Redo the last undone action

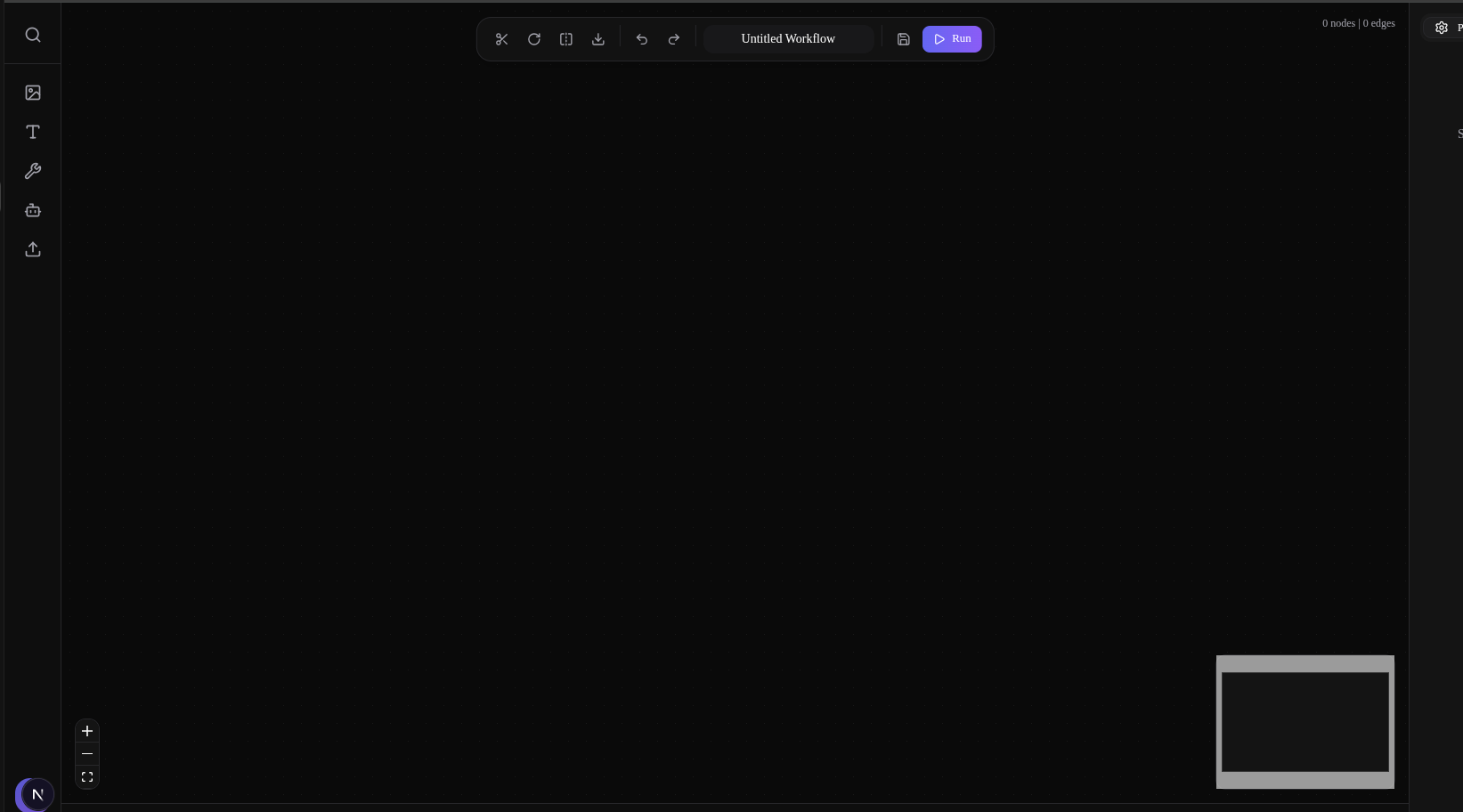tap(674, 39)
